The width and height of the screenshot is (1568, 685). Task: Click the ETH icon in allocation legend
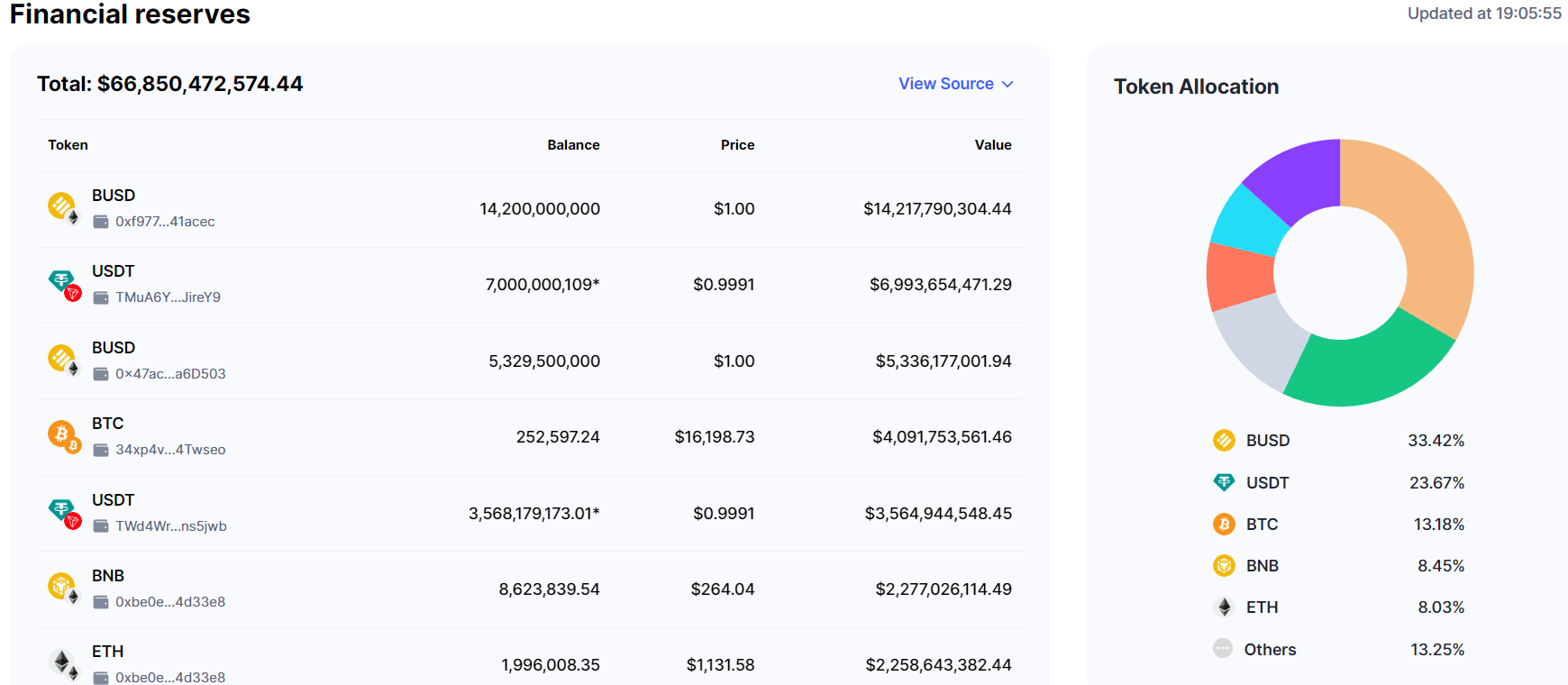click(1224, 607)
